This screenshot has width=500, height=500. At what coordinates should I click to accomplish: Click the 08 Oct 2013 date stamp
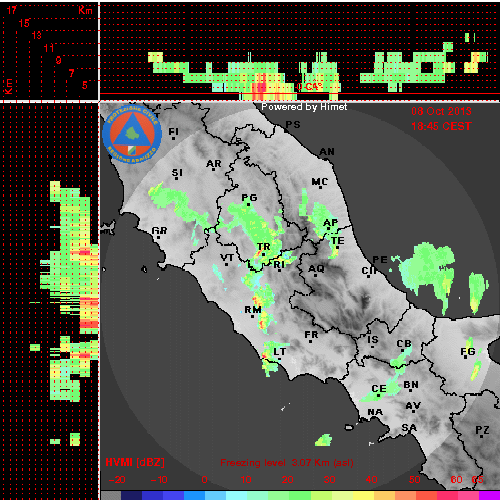coord(441,111)
